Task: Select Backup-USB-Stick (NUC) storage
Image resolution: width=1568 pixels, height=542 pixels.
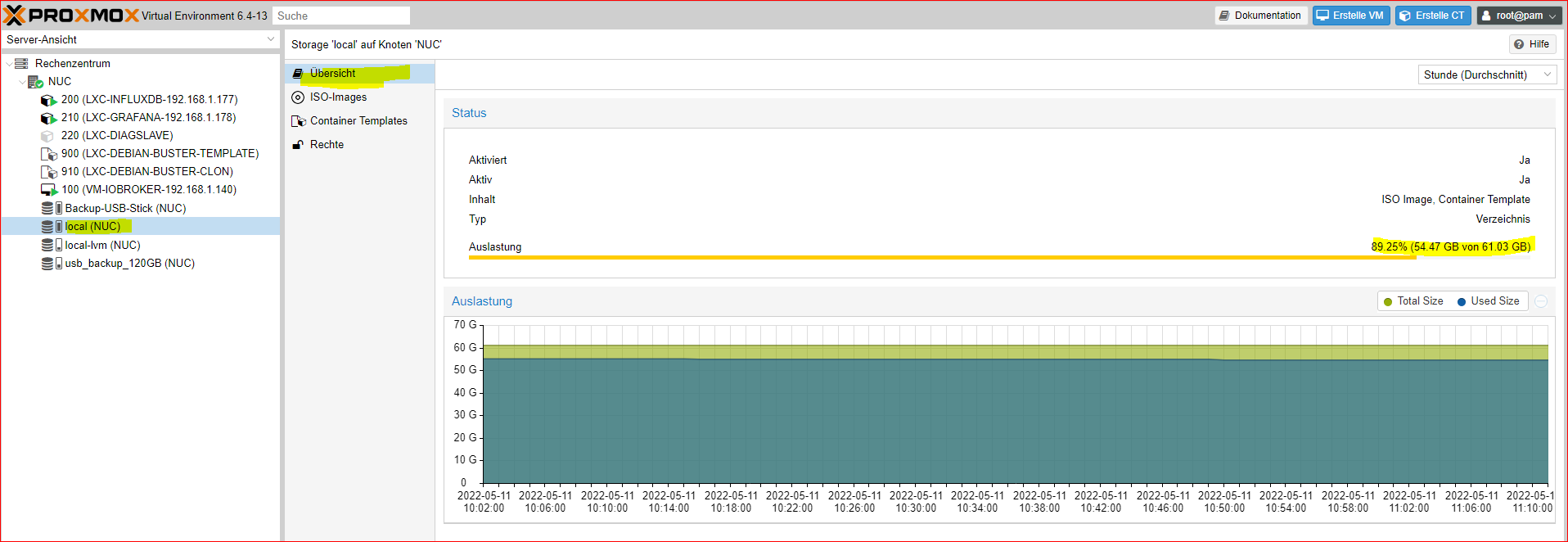Action: [125, 209]
